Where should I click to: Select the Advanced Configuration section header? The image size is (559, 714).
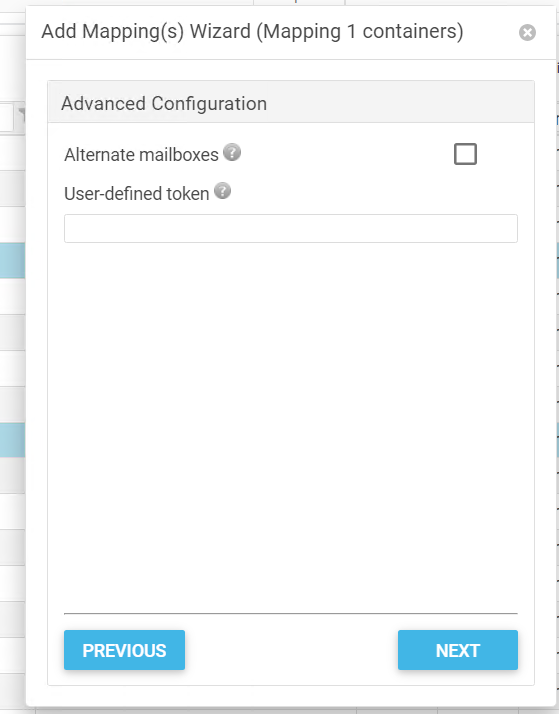pos(290,102)
